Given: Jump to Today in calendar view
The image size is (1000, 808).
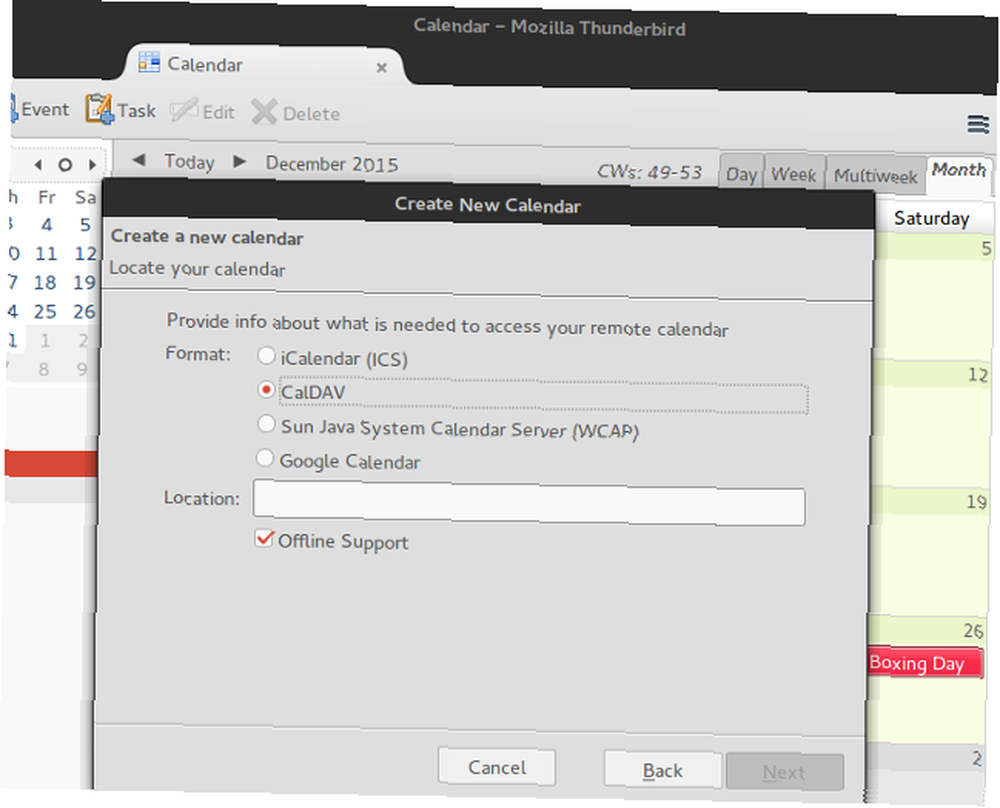Looking at the screenshot, I should click(189, 161).
